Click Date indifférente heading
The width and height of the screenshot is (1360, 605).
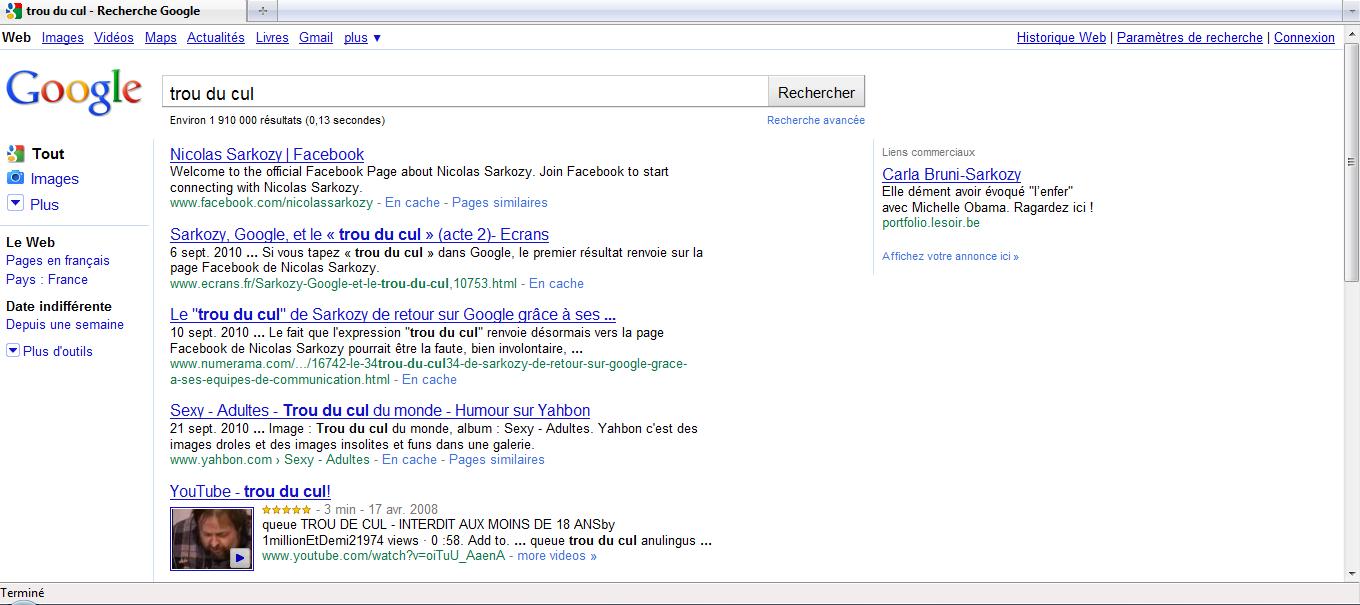pos(59,306)
